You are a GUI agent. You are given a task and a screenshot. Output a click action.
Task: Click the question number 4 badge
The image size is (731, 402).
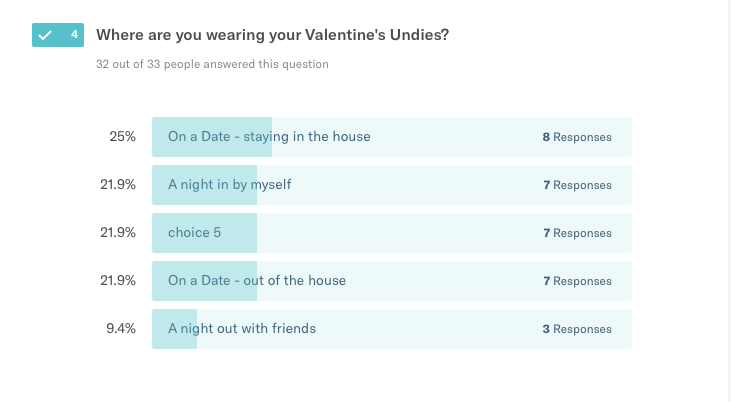[x=58, y=35]
